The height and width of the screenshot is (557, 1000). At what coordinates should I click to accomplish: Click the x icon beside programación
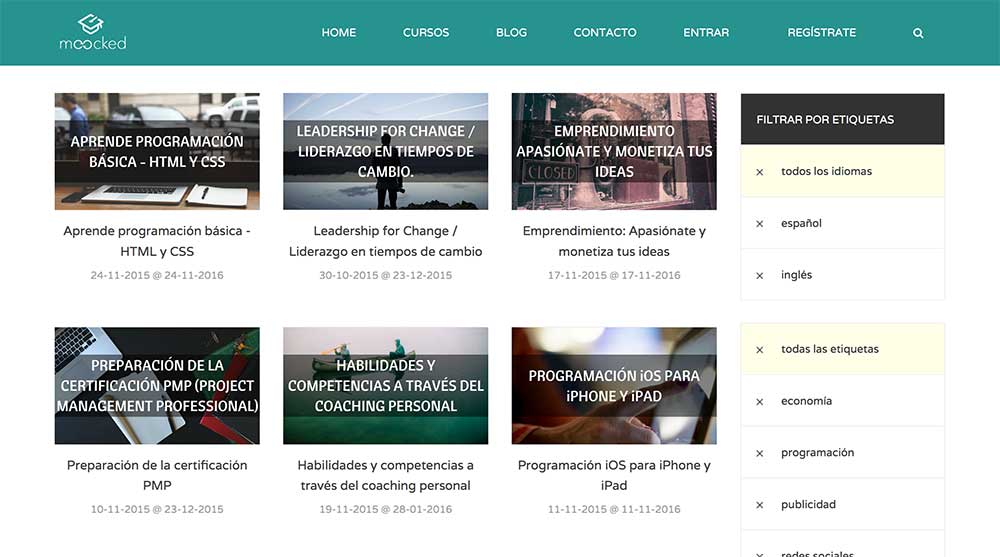point(760,454)
